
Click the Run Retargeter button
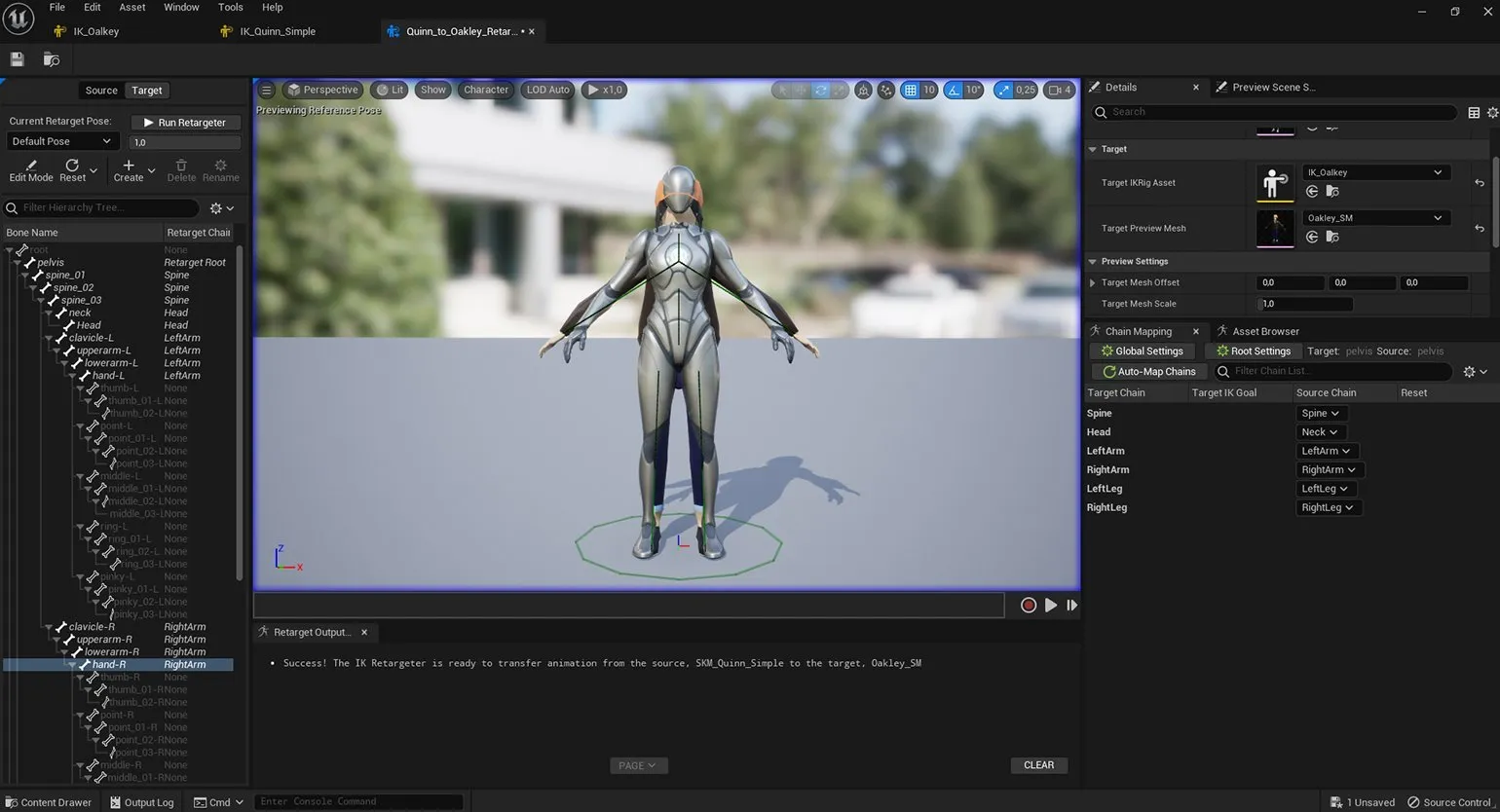185,123
